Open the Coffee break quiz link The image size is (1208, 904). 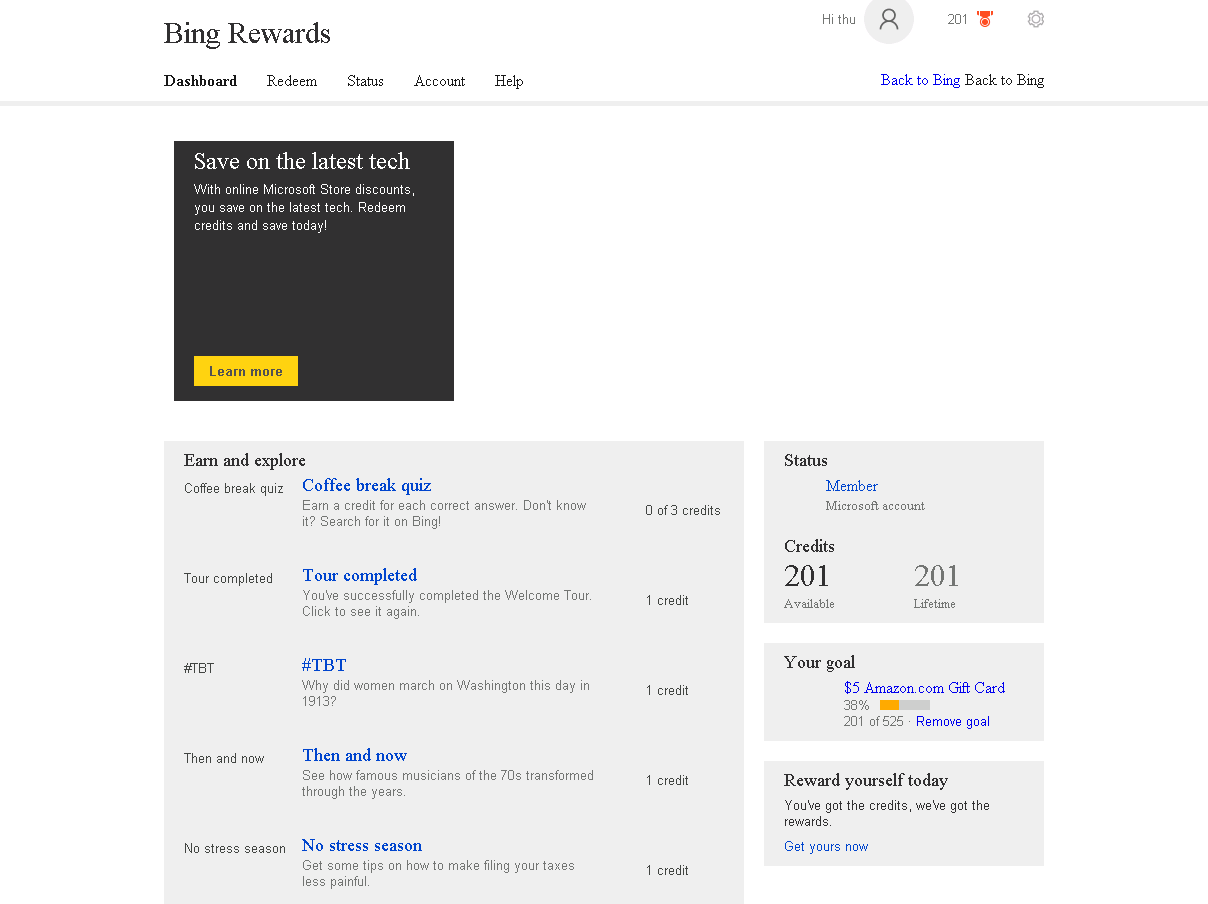(366, 485)
